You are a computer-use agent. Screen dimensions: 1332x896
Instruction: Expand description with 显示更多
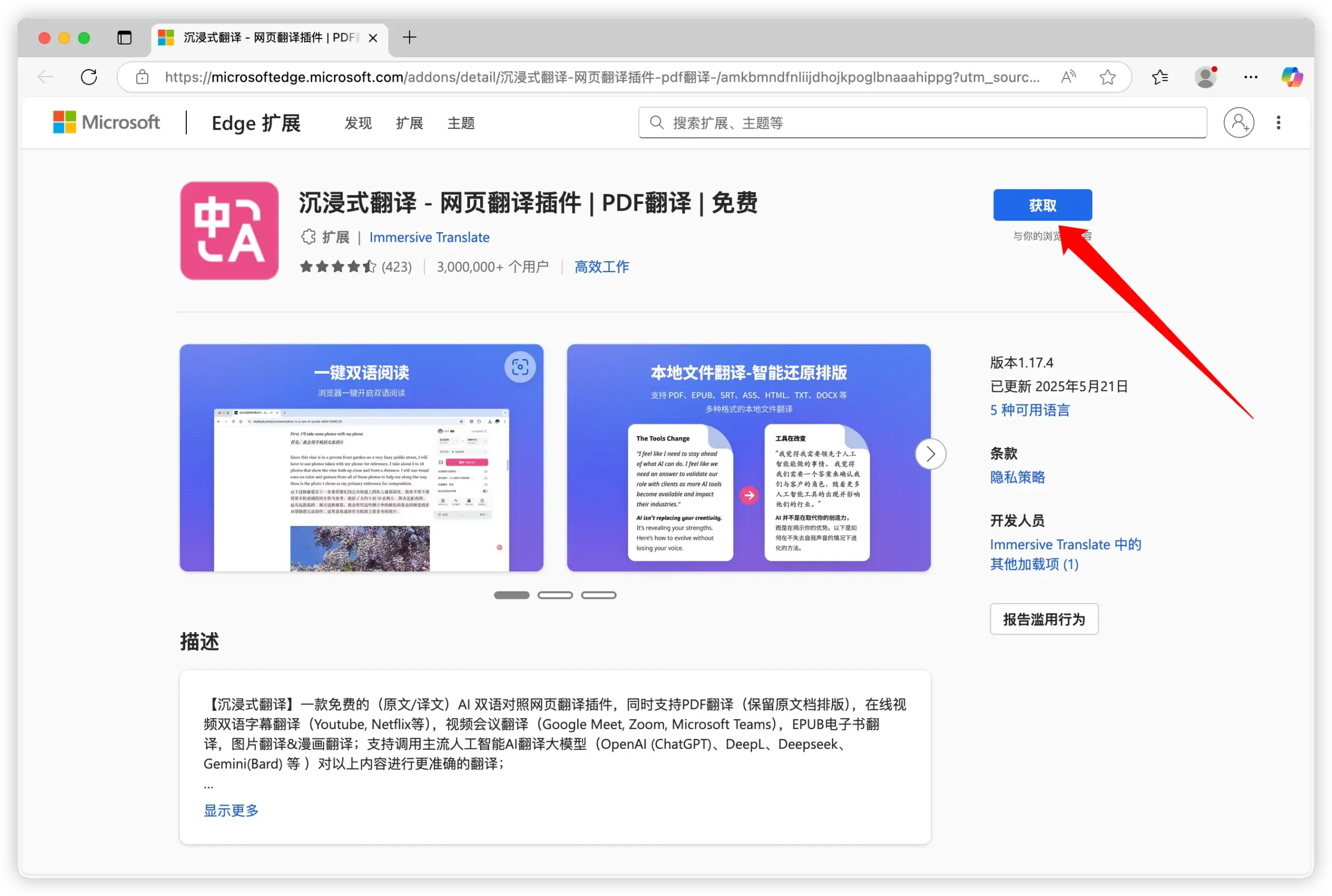pos(231,810)
